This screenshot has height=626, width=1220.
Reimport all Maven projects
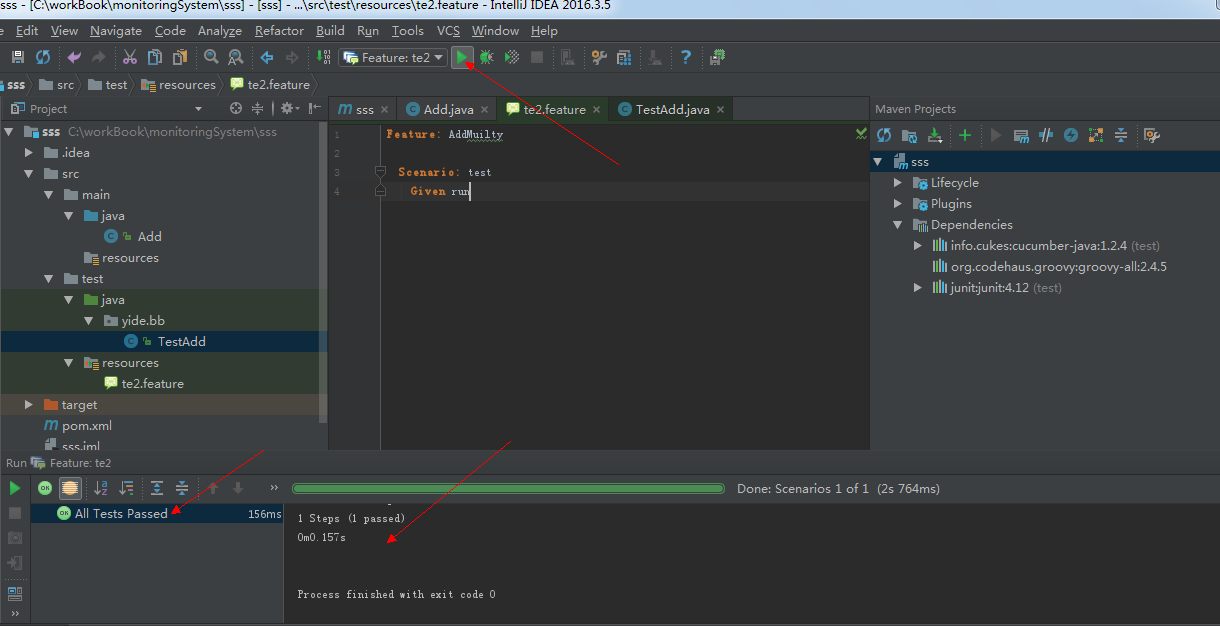(884, 135)
